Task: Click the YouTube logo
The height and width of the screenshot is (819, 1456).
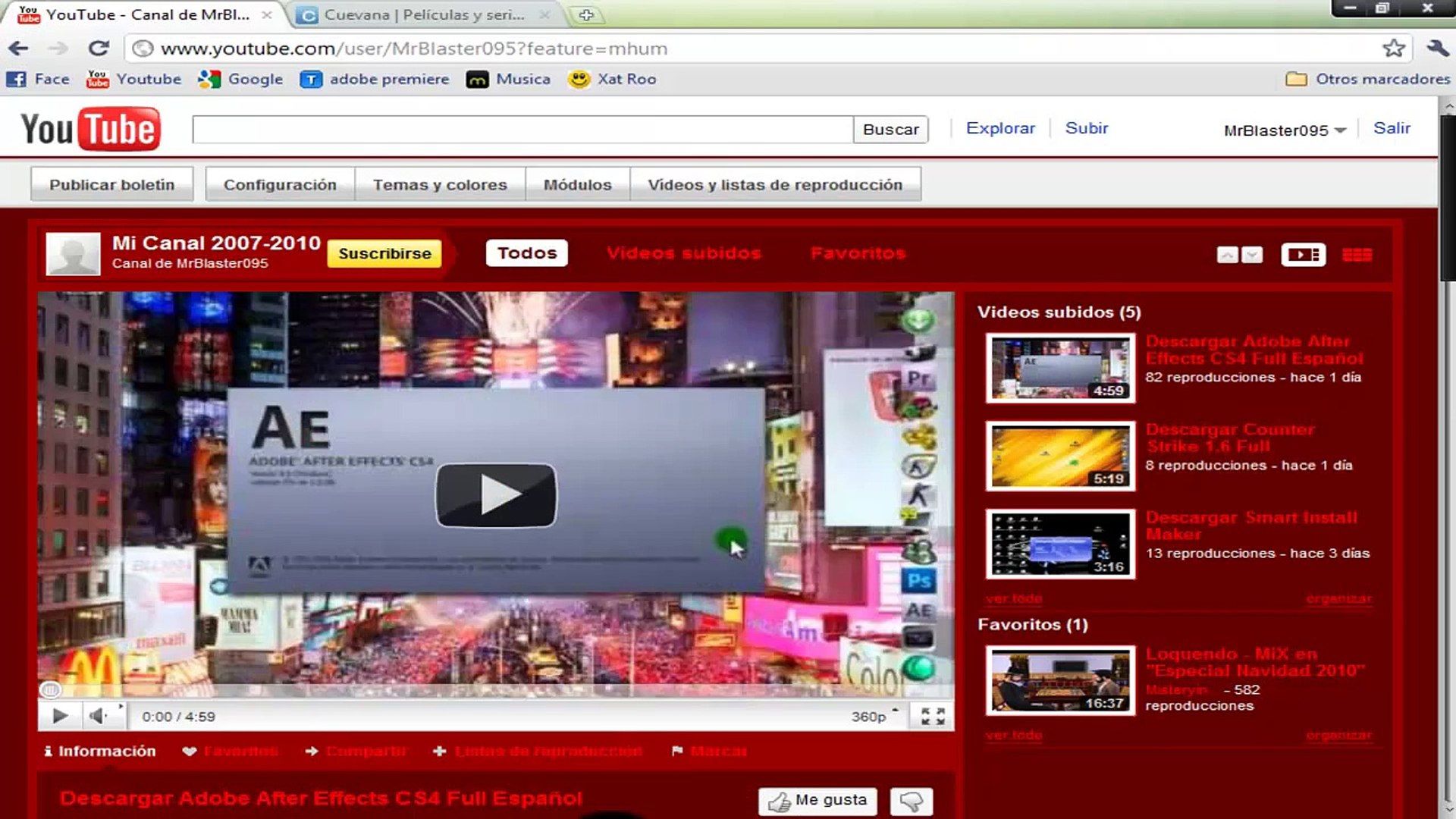Action: (x=90, y=129)
